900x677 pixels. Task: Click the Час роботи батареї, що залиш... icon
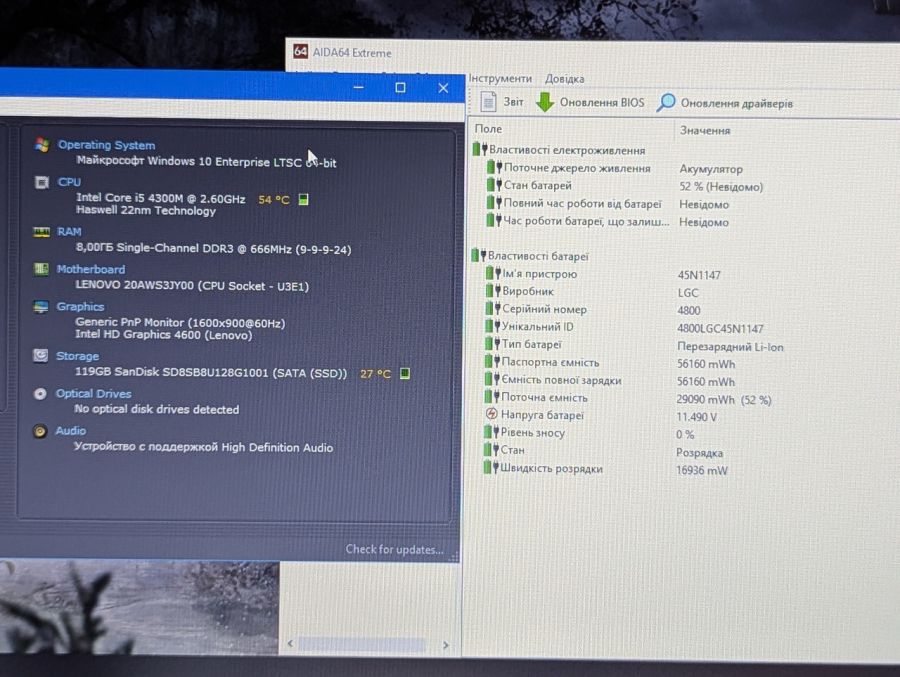point(494,220)
